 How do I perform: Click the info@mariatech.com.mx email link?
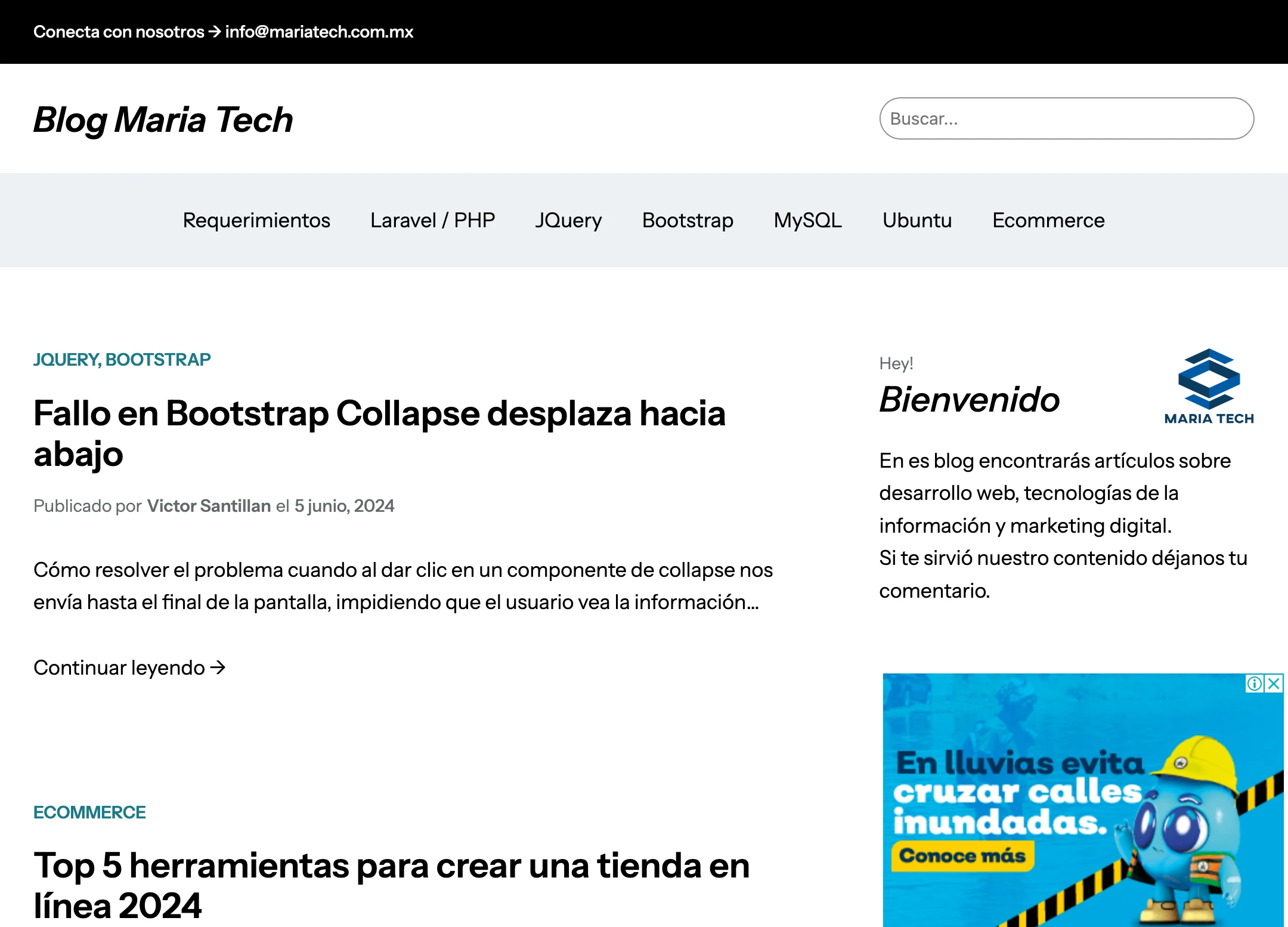319,32
